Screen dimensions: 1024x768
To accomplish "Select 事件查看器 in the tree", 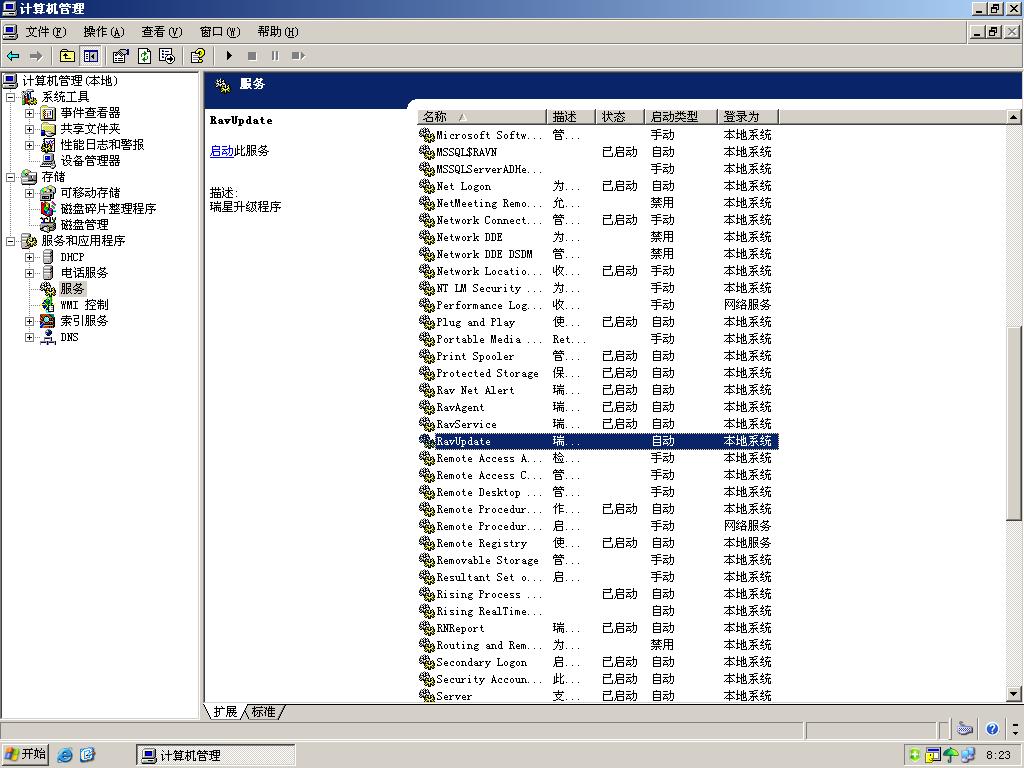I will [x=90, y=113].
